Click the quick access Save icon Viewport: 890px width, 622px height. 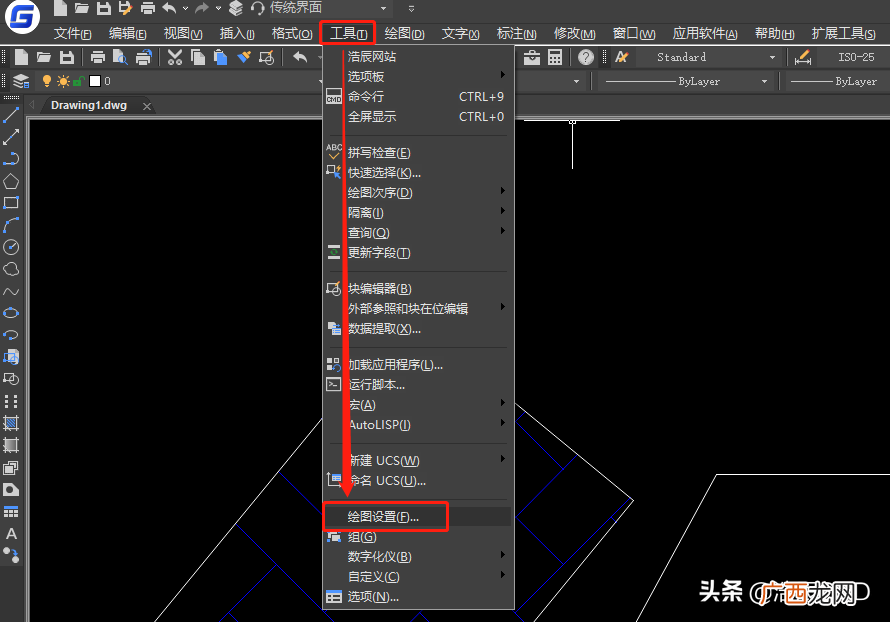click(x=104, y=8)
